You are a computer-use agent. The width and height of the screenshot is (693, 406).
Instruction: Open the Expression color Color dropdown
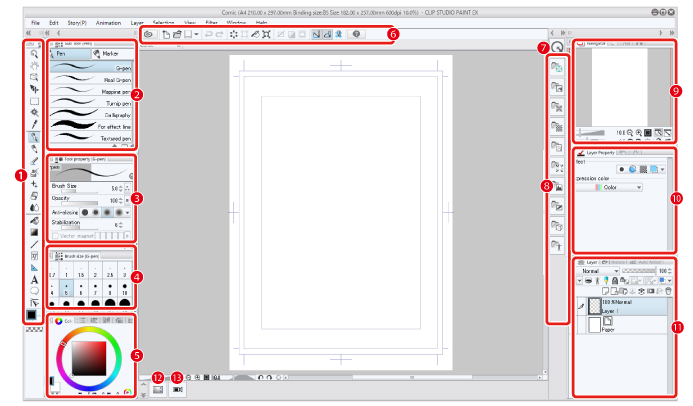[x=609, y=187]
